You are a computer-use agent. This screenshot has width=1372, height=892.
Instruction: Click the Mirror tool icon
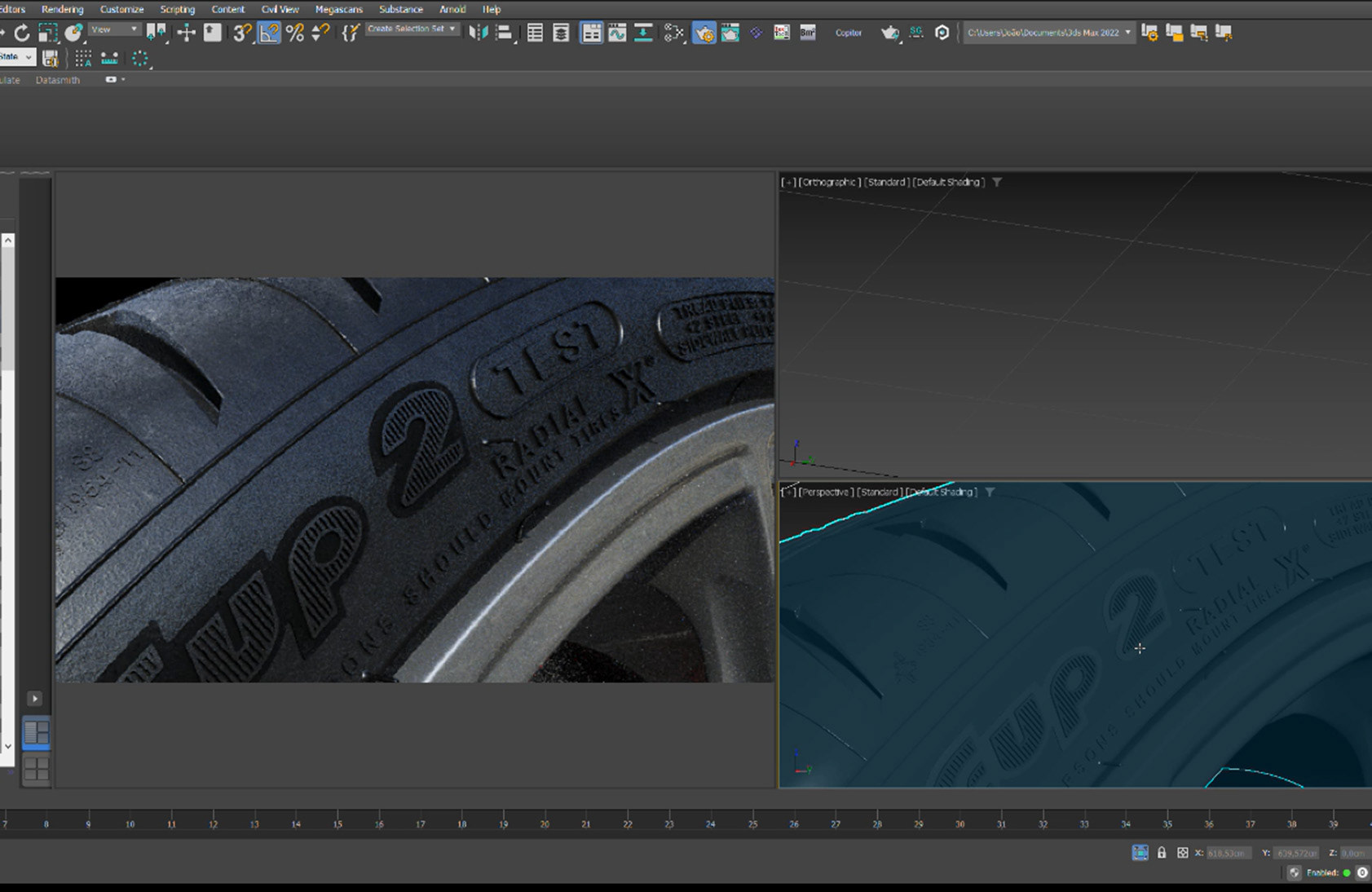click(x=479, y=33)
